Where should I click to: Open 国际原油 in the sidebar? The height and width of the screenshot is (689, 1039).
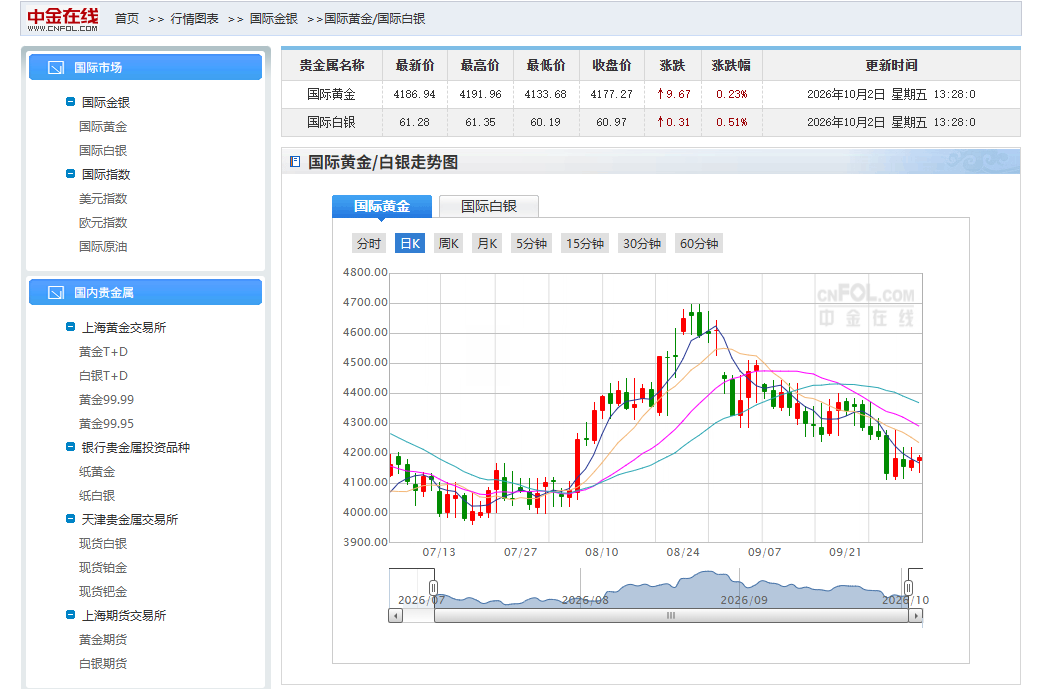click(103, 246)
